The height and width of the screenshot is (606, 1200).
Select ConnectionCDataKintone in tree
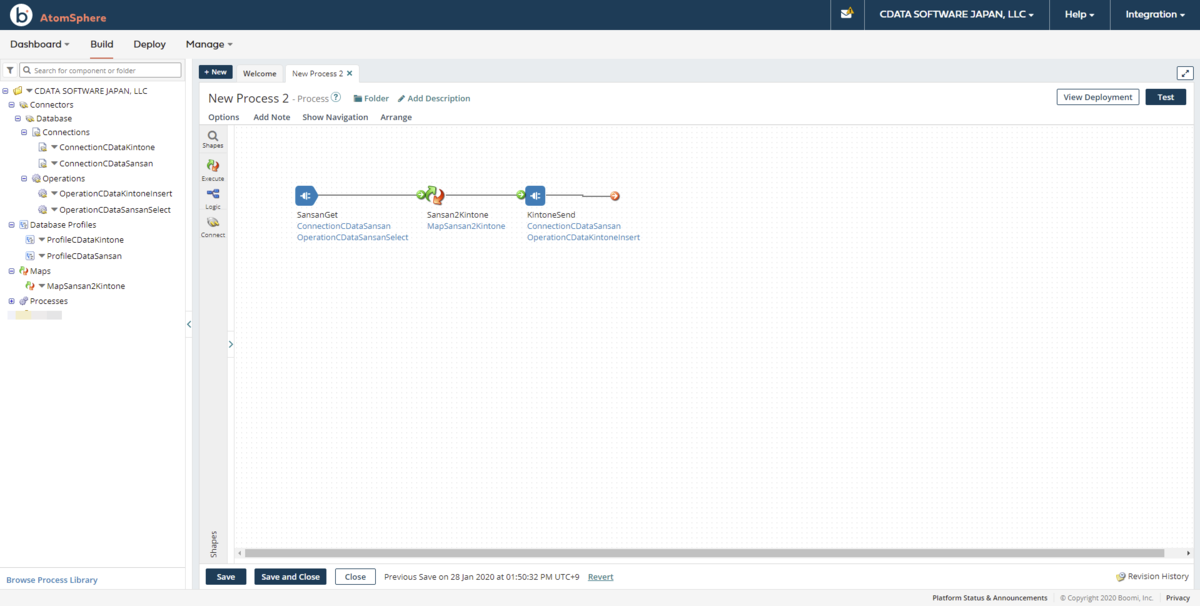pos(107,147)
